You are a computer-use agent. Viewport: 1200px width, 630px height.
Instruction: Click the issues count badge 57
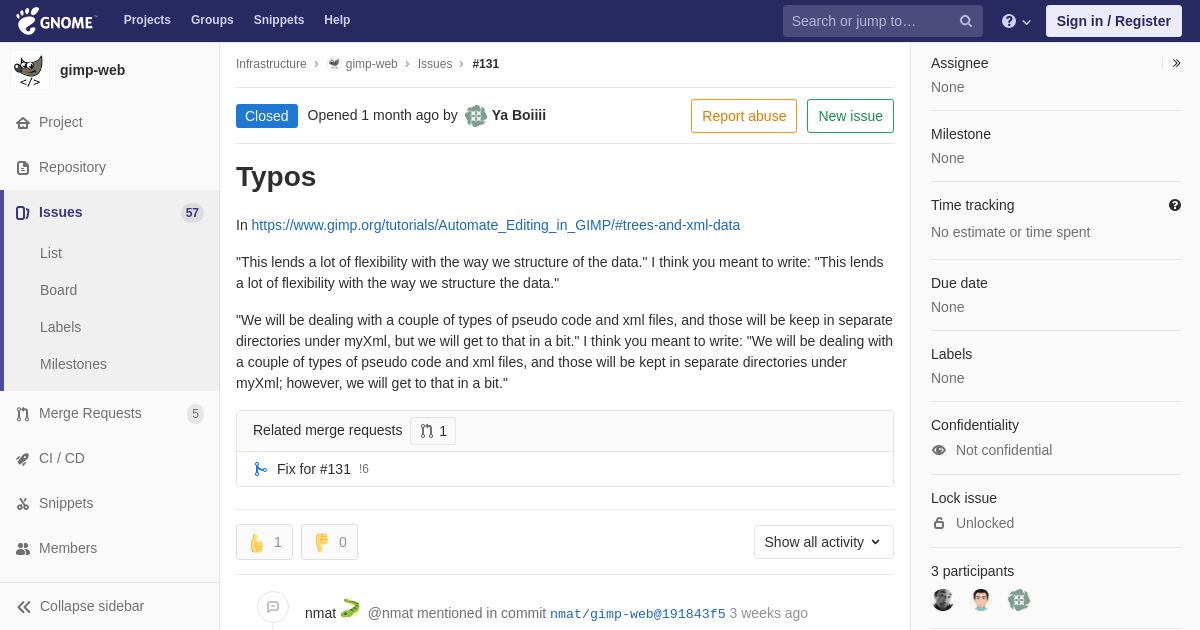tap(192, 212)
